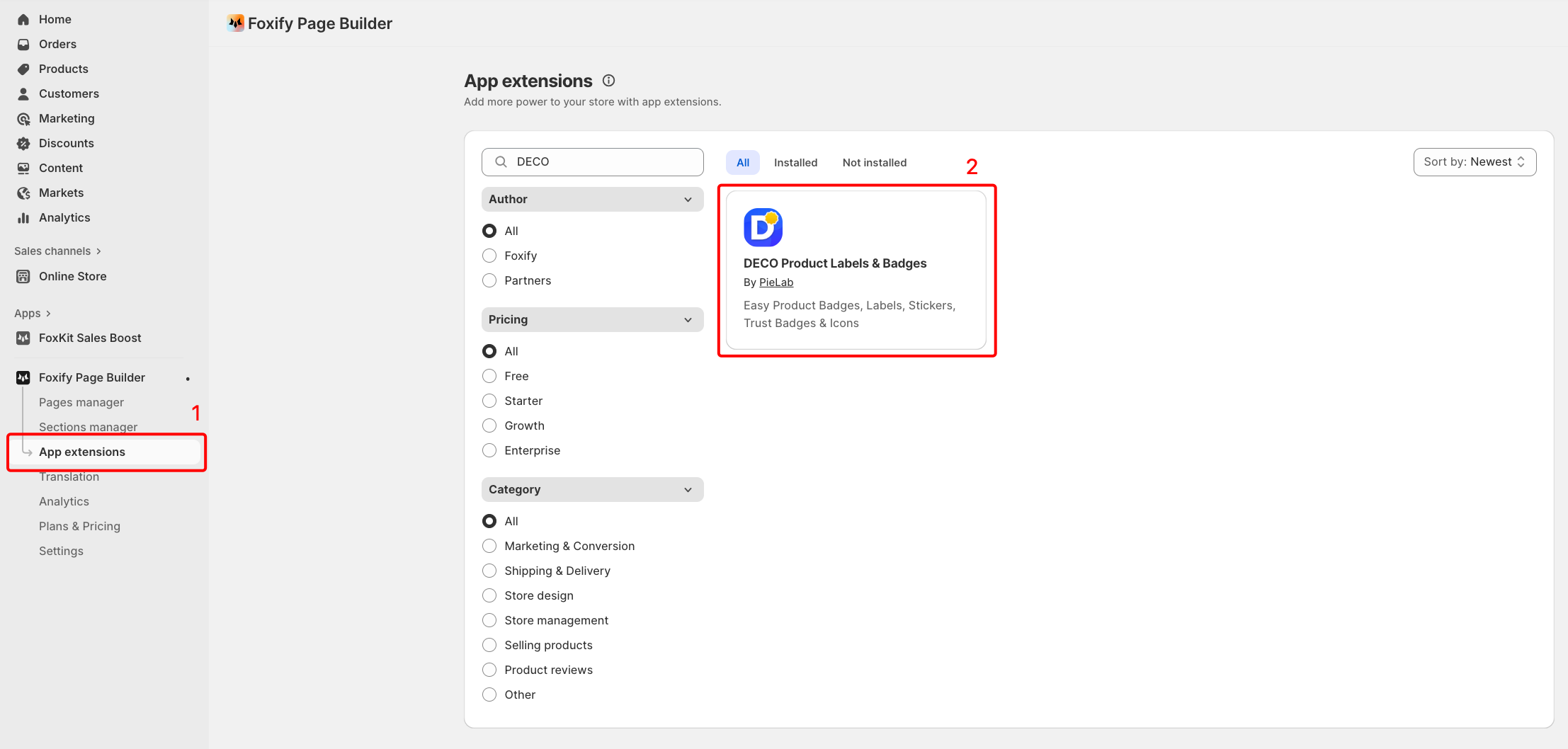Switch to the Installed tab

pos(795,162)
